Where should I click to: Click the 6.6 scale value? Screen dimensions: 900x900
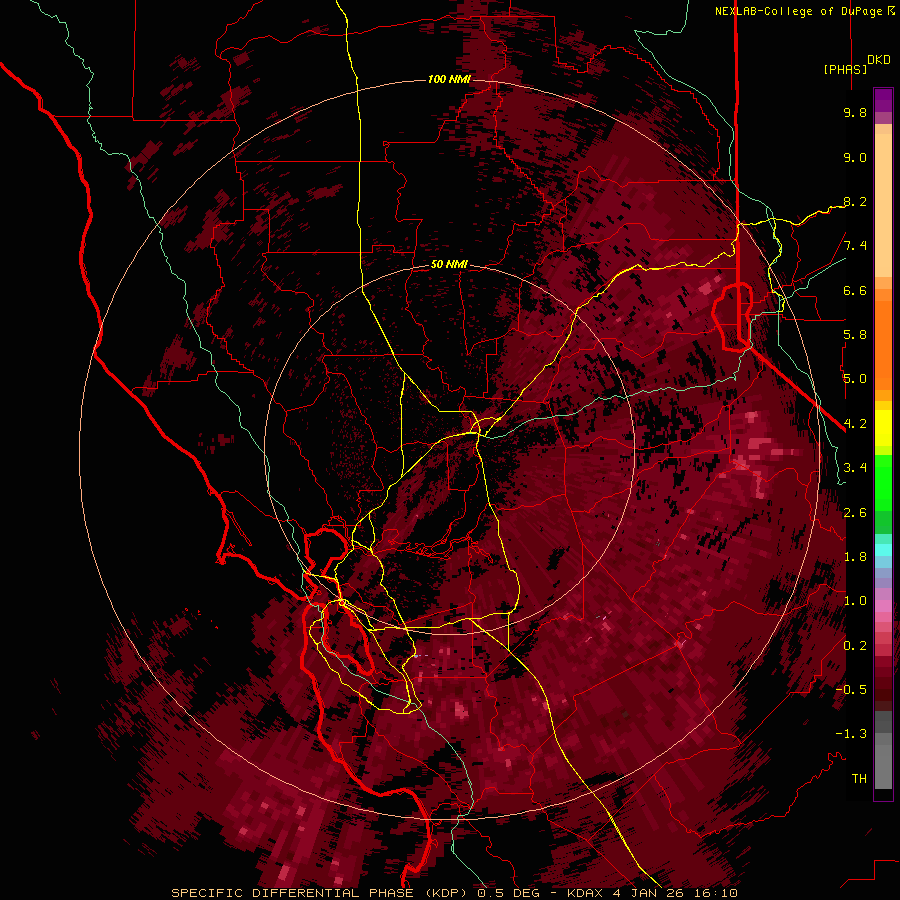point(855,290)
